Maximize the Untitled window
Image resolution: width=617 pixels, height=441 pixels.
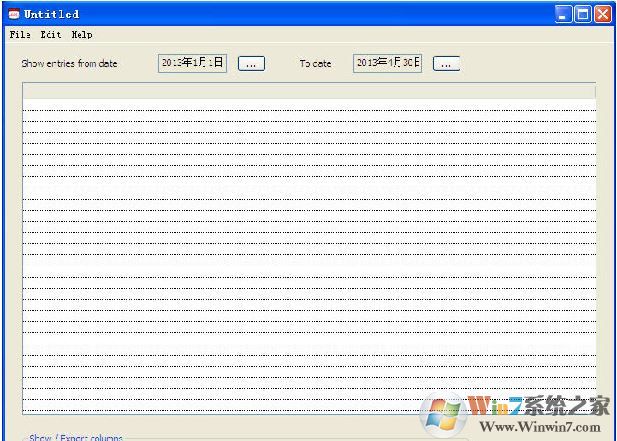[583, 15]
